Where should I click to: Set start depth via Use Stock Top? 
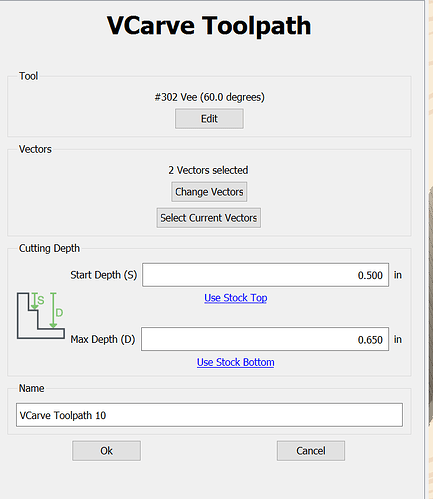[236, 298]
